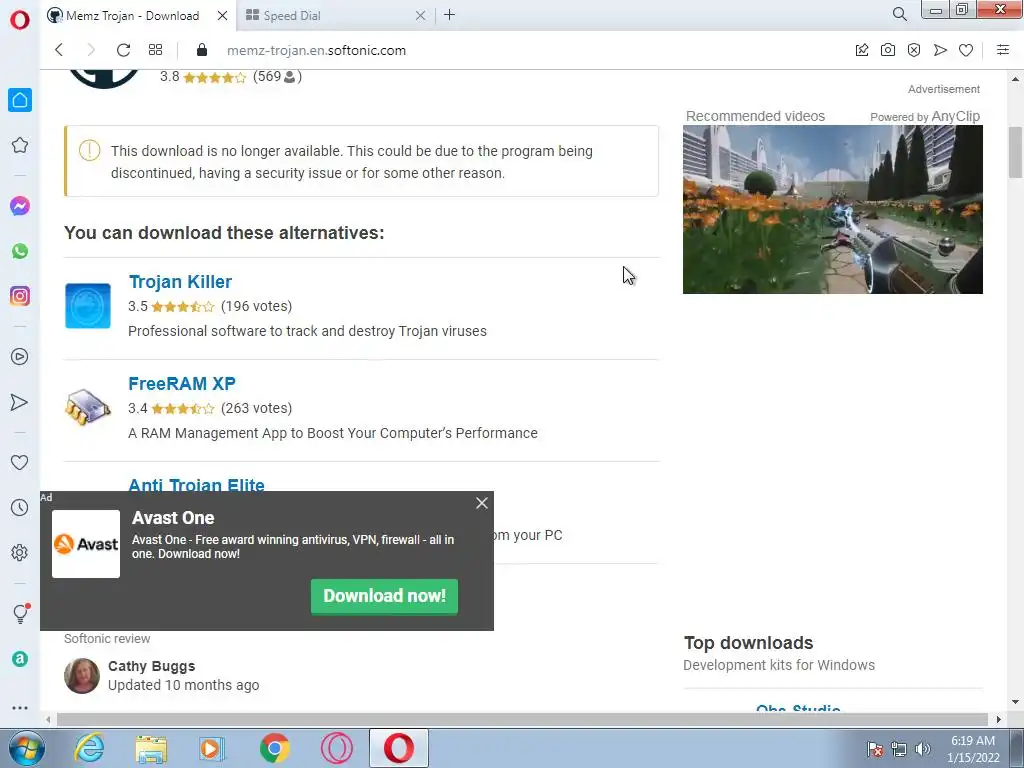
Task: Click the horizontal scrollbar at page bottom
Action: tap(522, 719)
